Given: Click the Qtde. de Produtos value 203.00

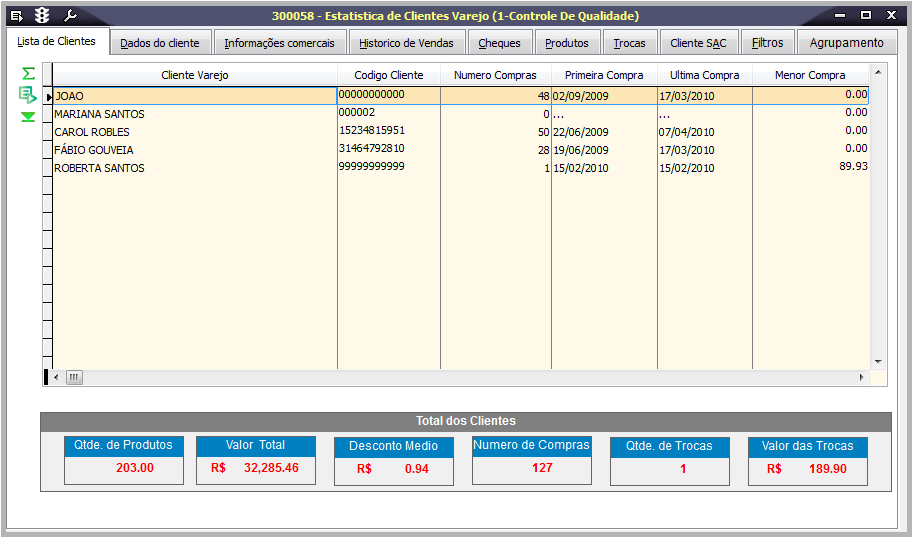Looking at the screenshot, I should coord(135,468).
